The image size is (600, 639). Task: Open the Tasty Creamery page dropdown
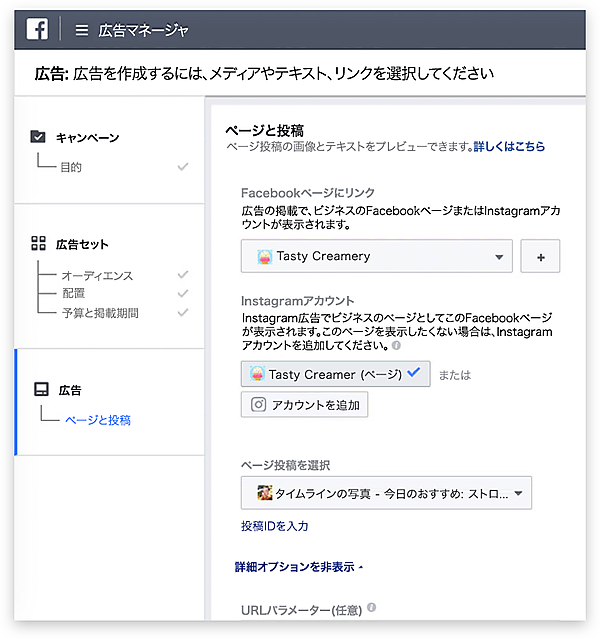(376, 256)
